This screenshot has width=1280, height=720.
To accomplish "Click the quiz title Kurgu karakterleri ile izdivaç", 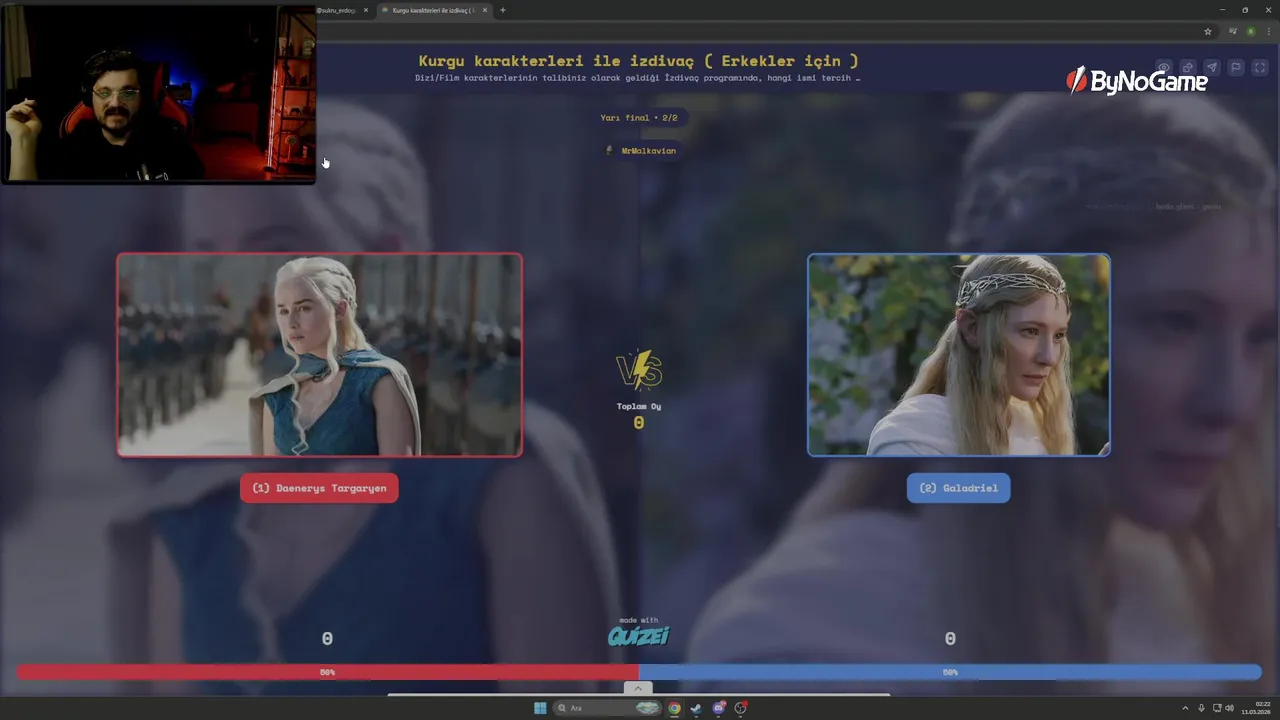I will pos(638,61).
